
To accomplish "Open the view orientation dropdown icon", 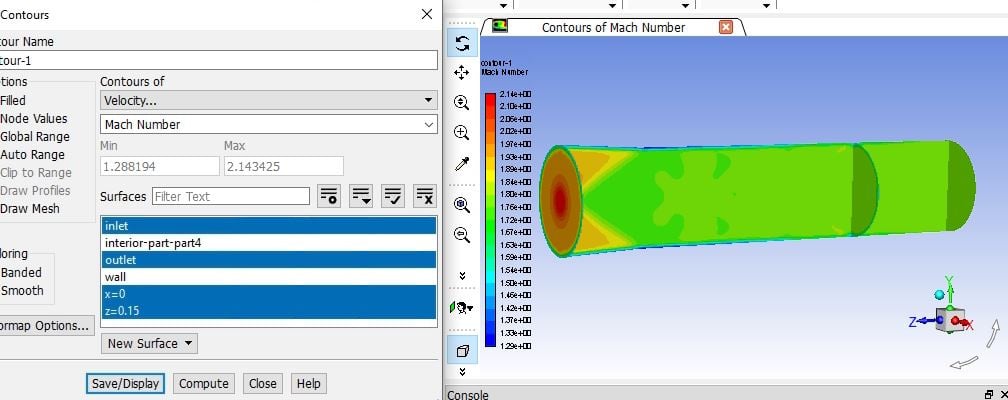I will click(462, 307).
